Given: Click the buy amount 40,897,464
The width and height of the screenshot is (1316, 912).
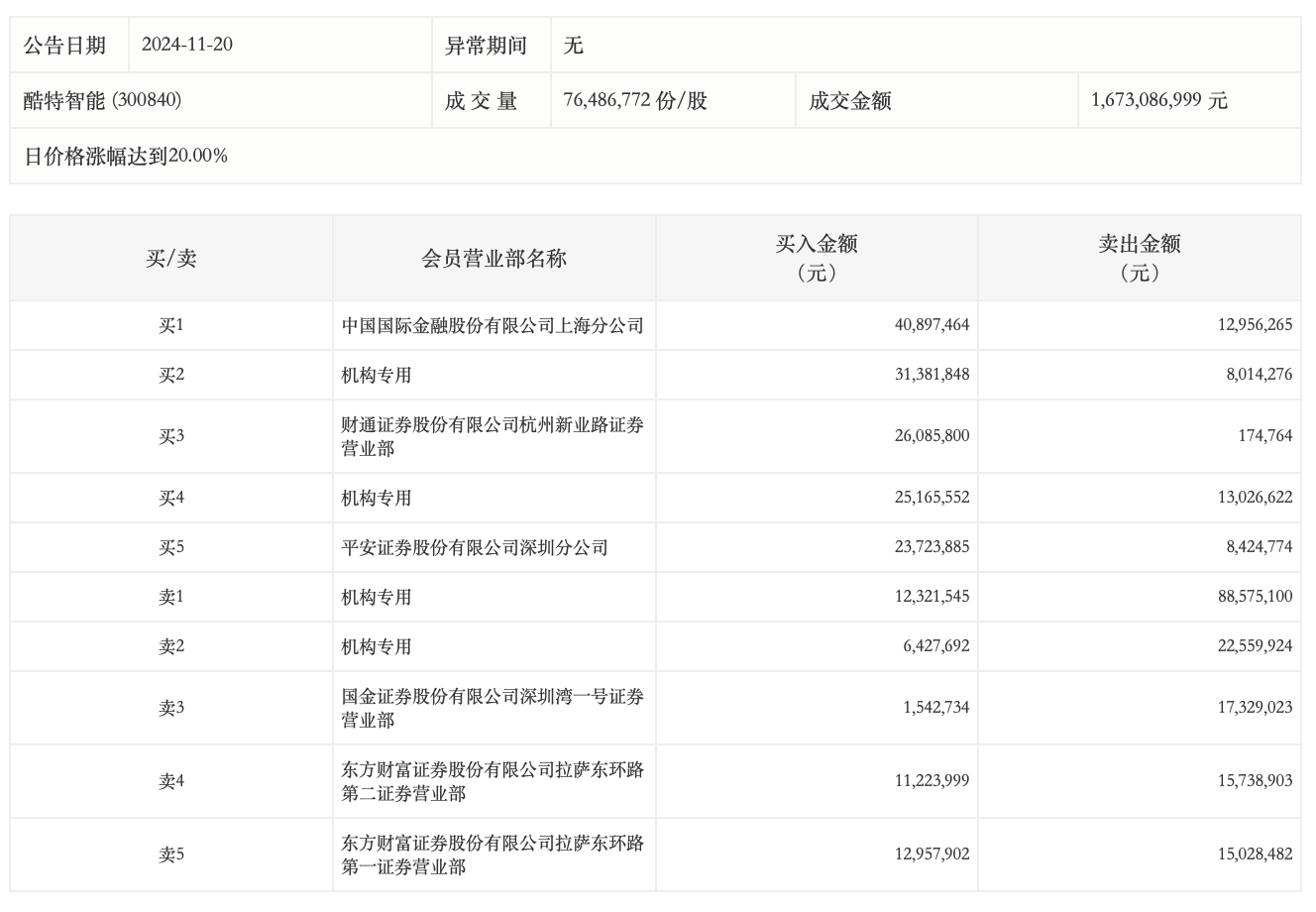Looking at the screenshot, I should pos(932,325).
